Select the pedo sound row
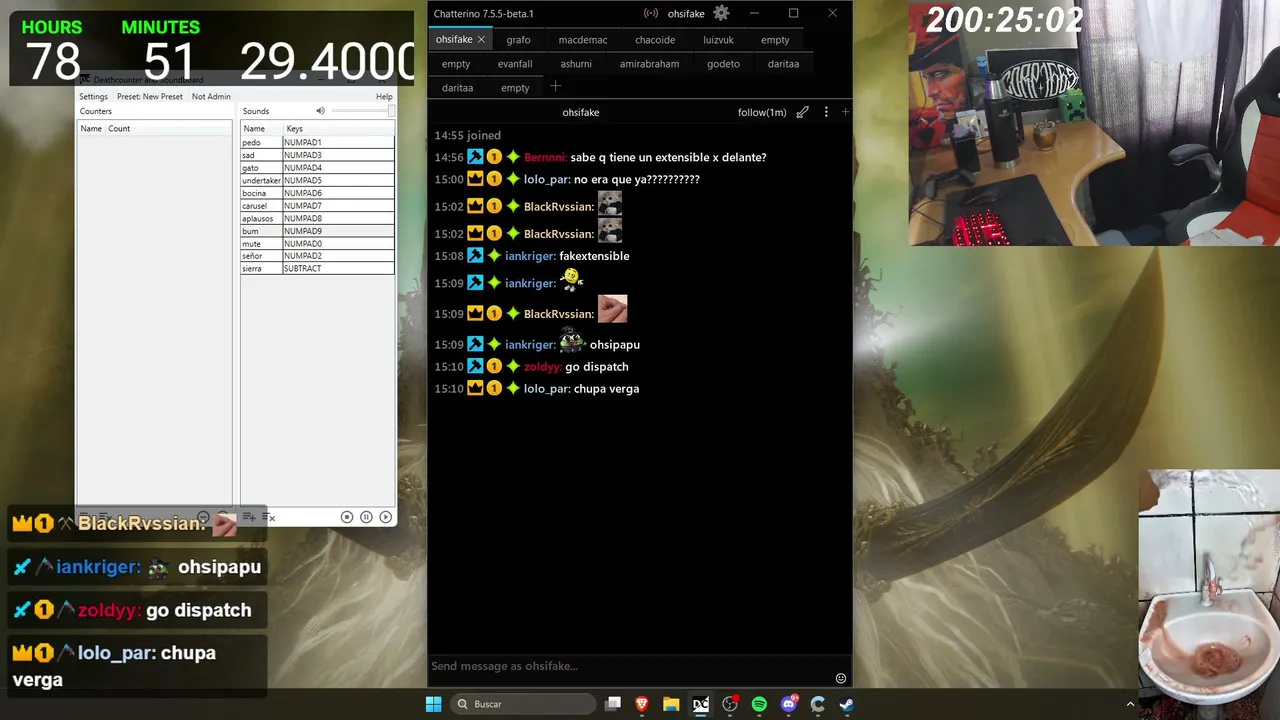This screenshot has height=720, width=1280. pyautogui.click(x=317, y=143)
